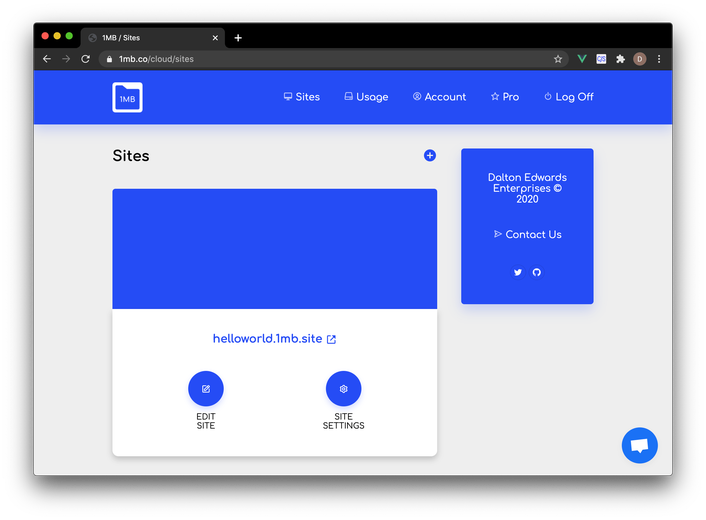Open the Chrome profile avatar D

pos(640,59)
